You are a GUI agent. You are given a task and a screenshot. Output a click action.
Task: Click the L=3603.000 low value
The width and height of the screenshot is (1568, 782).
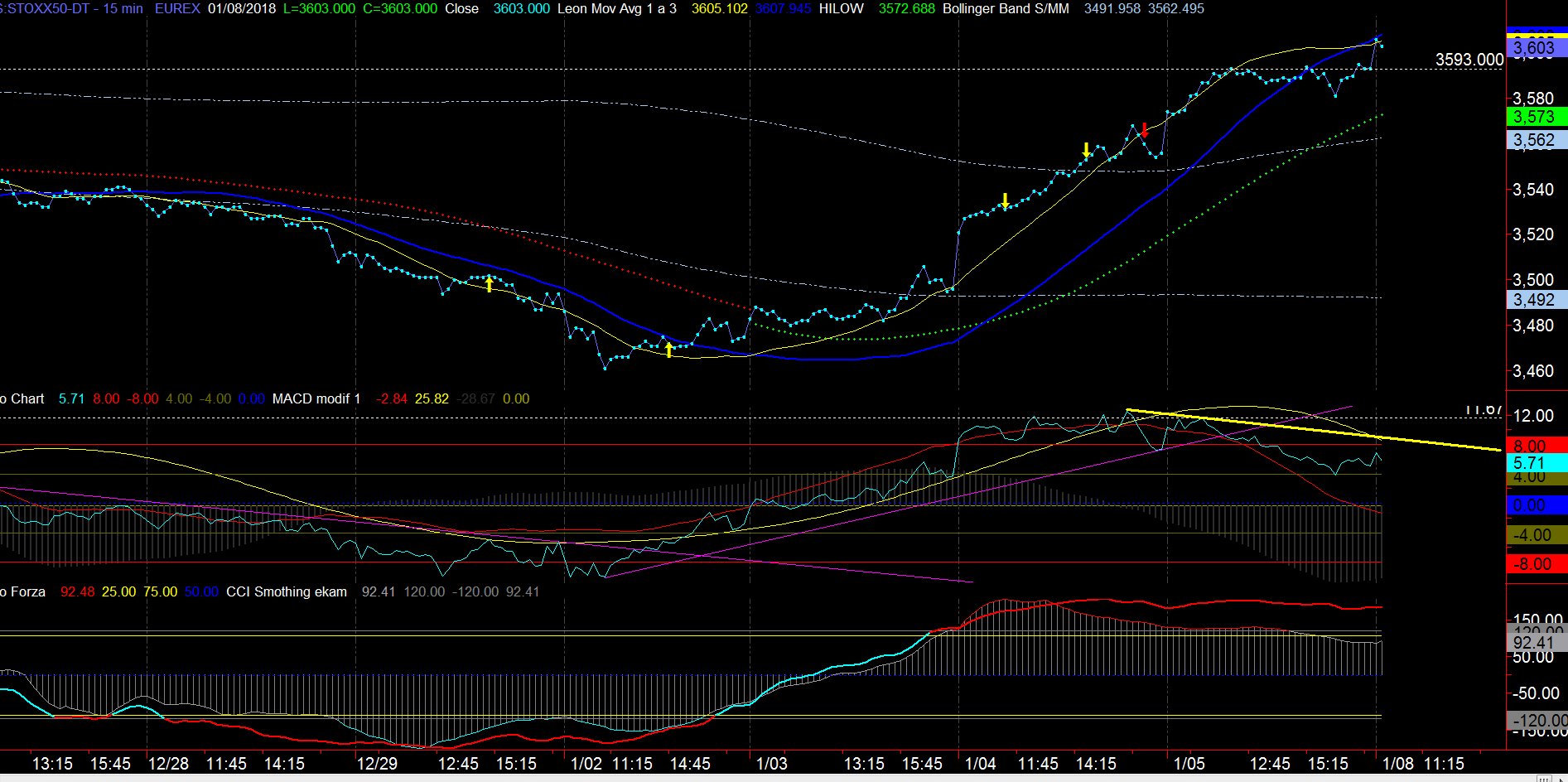click(x=319, y=8)
